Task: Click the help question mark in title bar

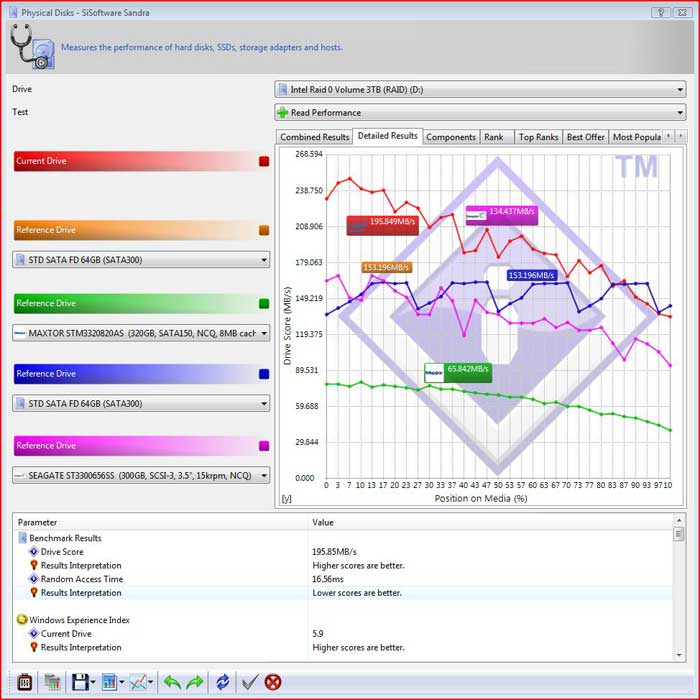Action: [x=661, y=12]
